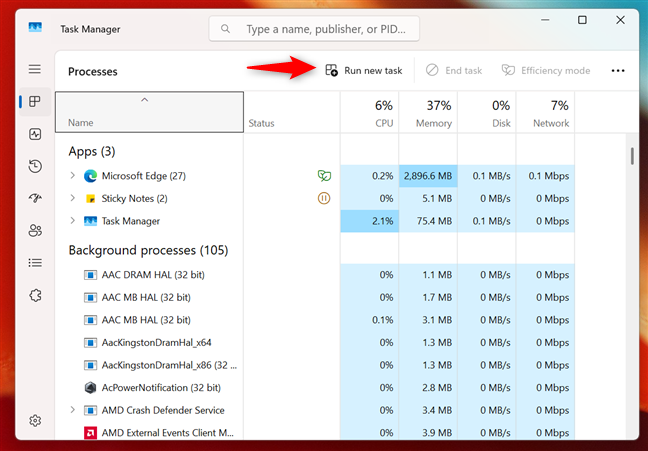This screenshot has width=648, height=451.
Task: Sort by the Name column header
Action: pos(149,112)
